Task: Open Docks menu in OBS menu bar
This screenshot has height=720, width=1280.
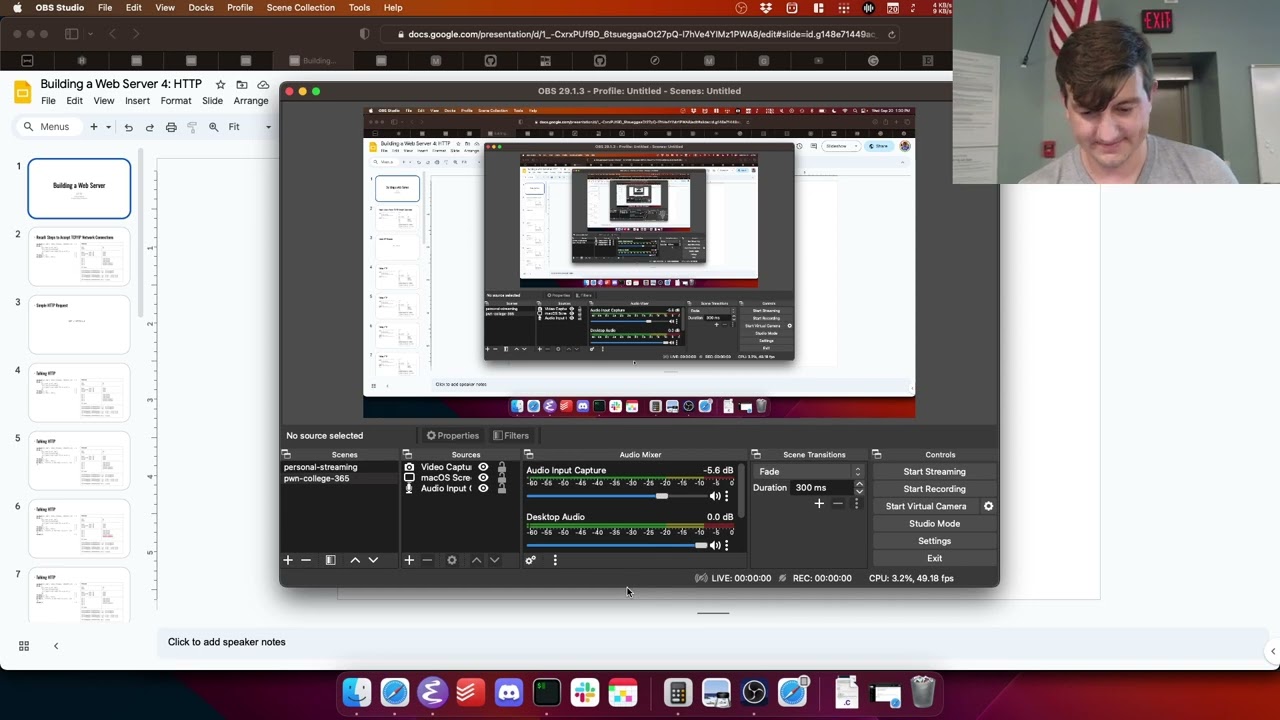Action: (x=201, y=8)
